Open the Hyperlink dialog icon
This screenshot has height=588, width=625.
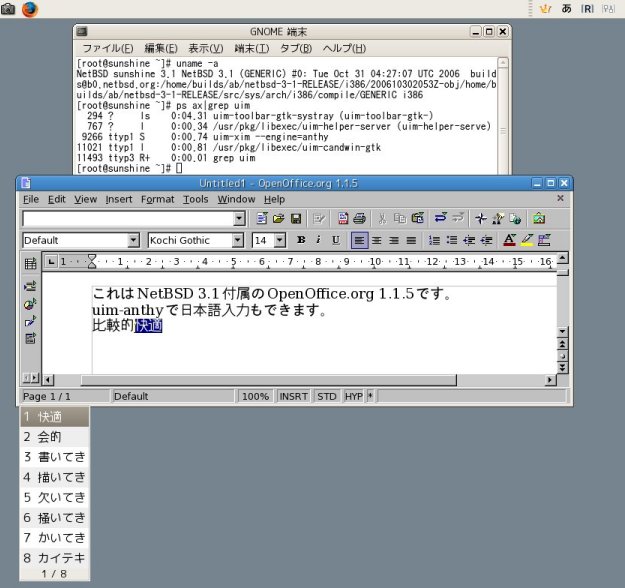click(515, 218)
